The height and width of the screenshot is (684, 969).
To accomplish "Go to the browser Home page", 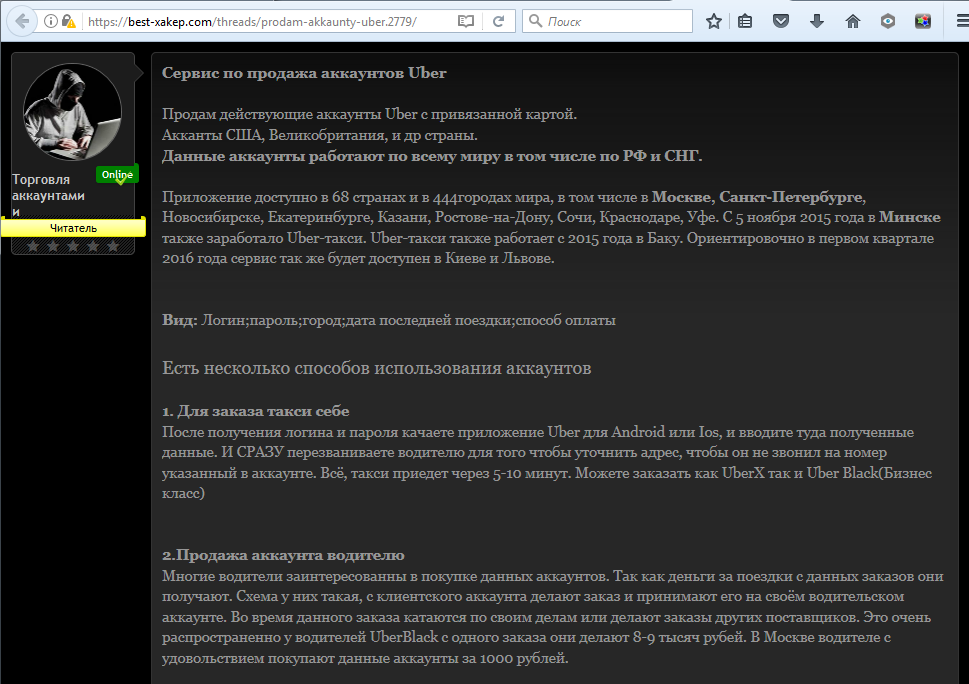I will [x=853, y=22].
